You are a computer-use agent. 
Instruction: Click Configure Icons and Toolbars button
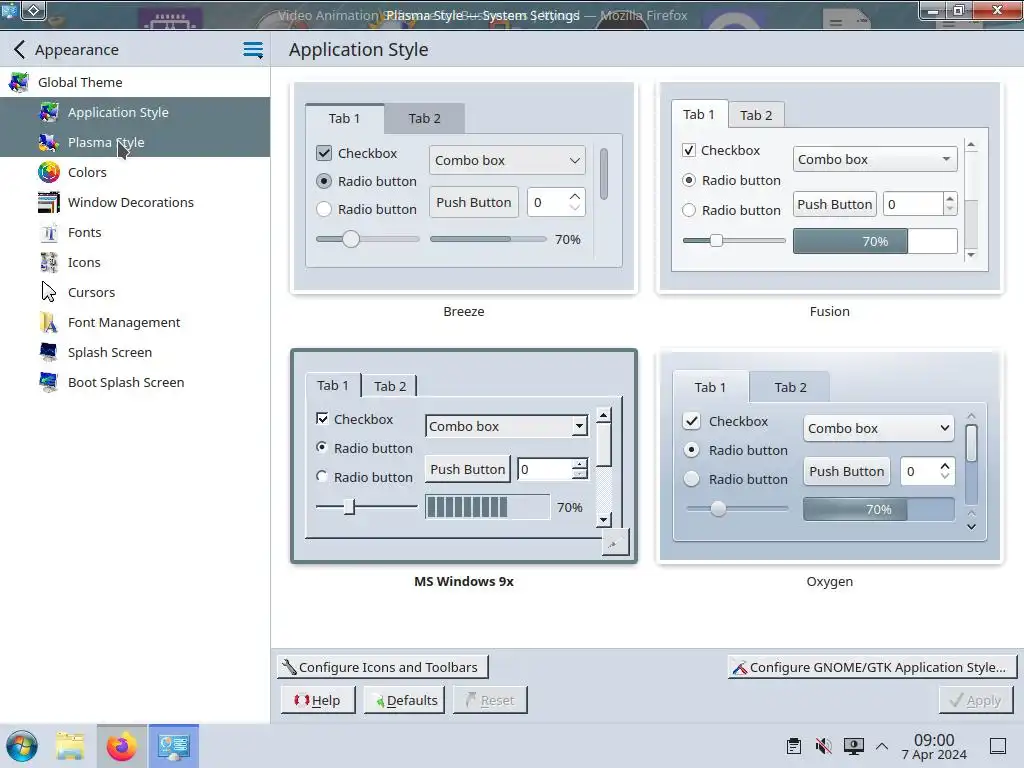(383, 667)
